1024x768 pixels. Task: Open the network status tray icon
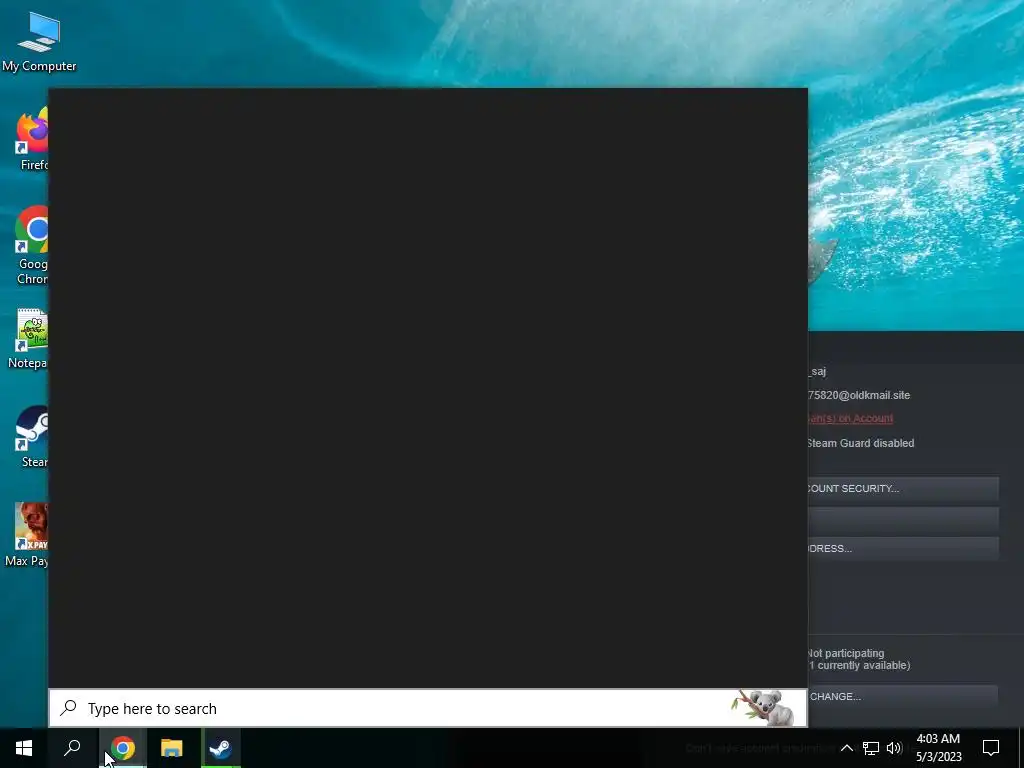pos(871,748)
